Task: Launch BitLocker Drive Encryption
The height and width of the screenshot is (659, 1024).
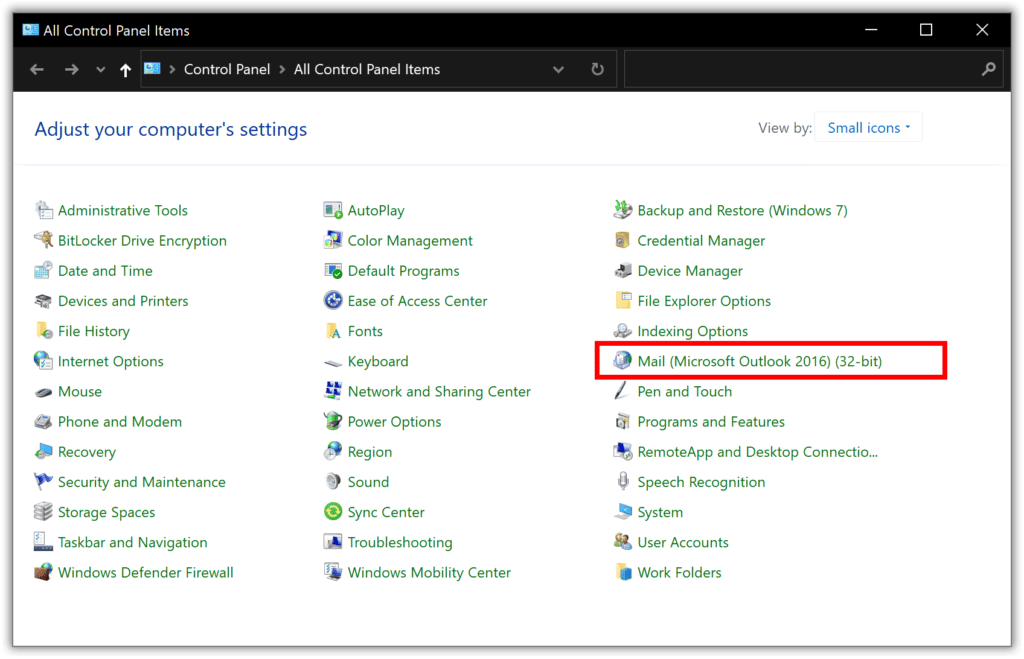Action: pos(141,240)
